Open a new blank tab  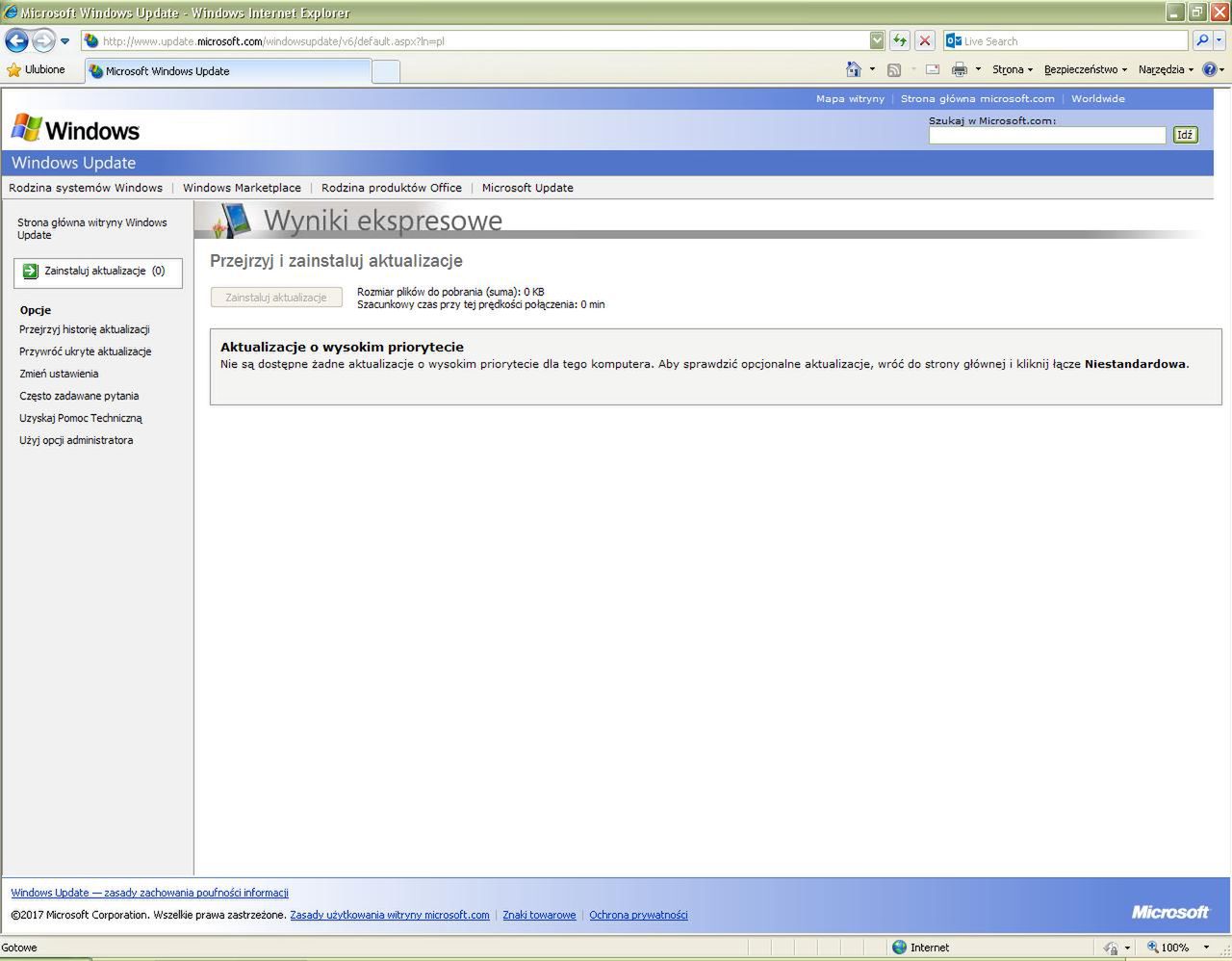pyautogui.click(x=385, y=71)
